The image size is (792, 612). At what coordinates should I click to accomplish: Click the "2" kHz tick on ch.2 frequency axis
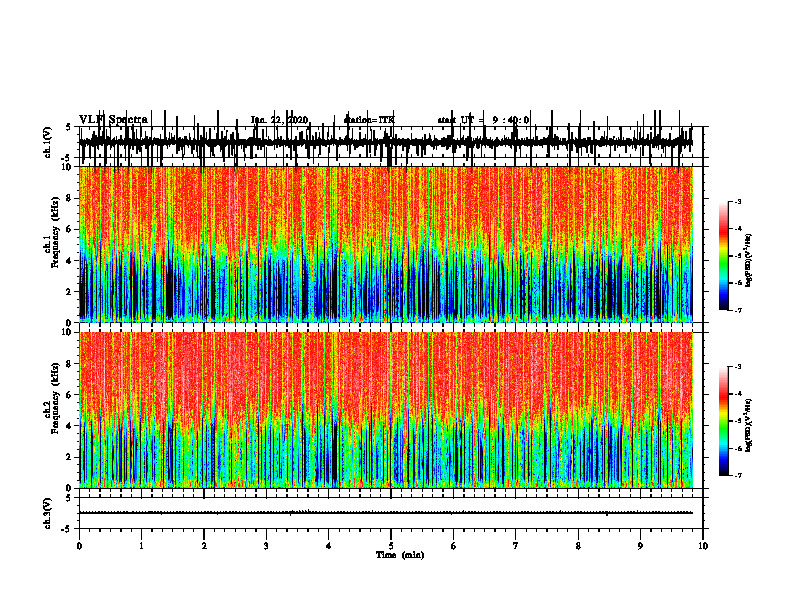(x=69, y=457)
